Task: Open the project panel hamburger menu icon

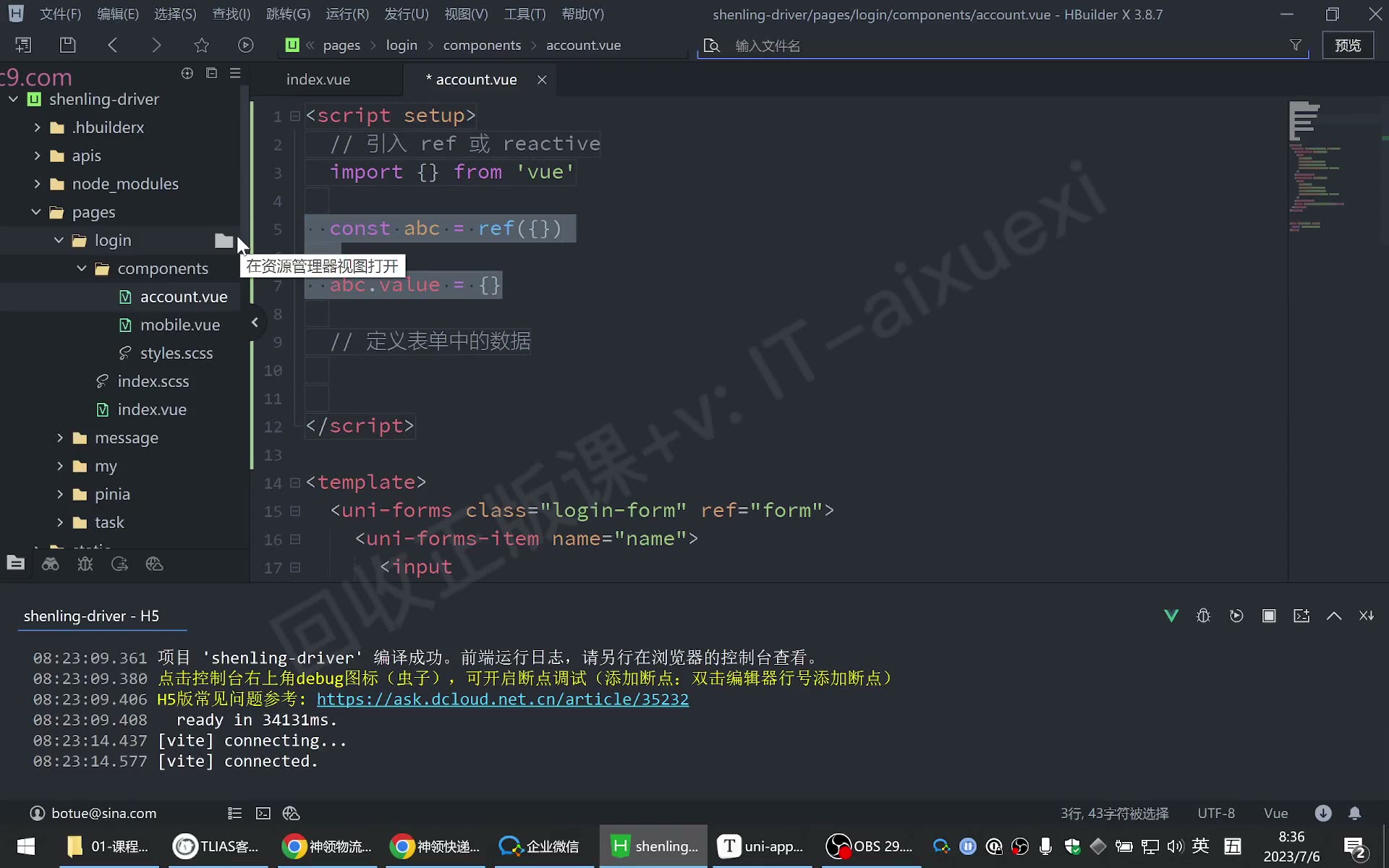Action: 235,73
